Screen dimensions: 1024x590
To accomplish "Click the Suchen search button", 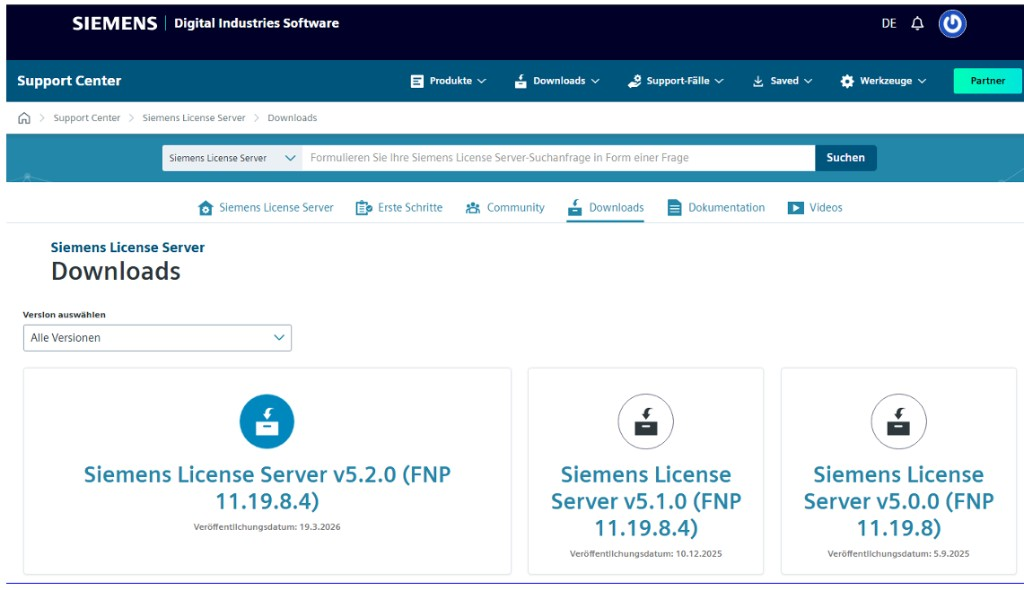I will pyautogui.click(x=846, y=158).
